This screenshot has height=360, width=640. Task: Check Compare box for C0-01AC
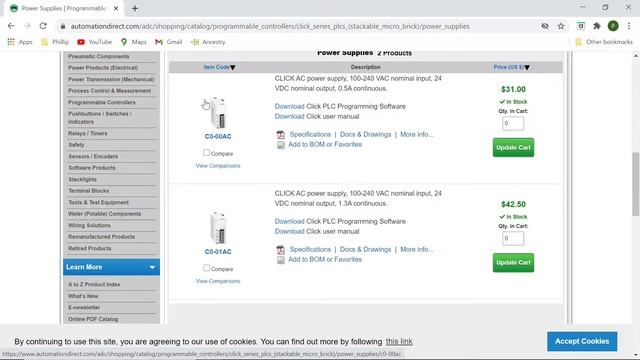coord(206,268)
